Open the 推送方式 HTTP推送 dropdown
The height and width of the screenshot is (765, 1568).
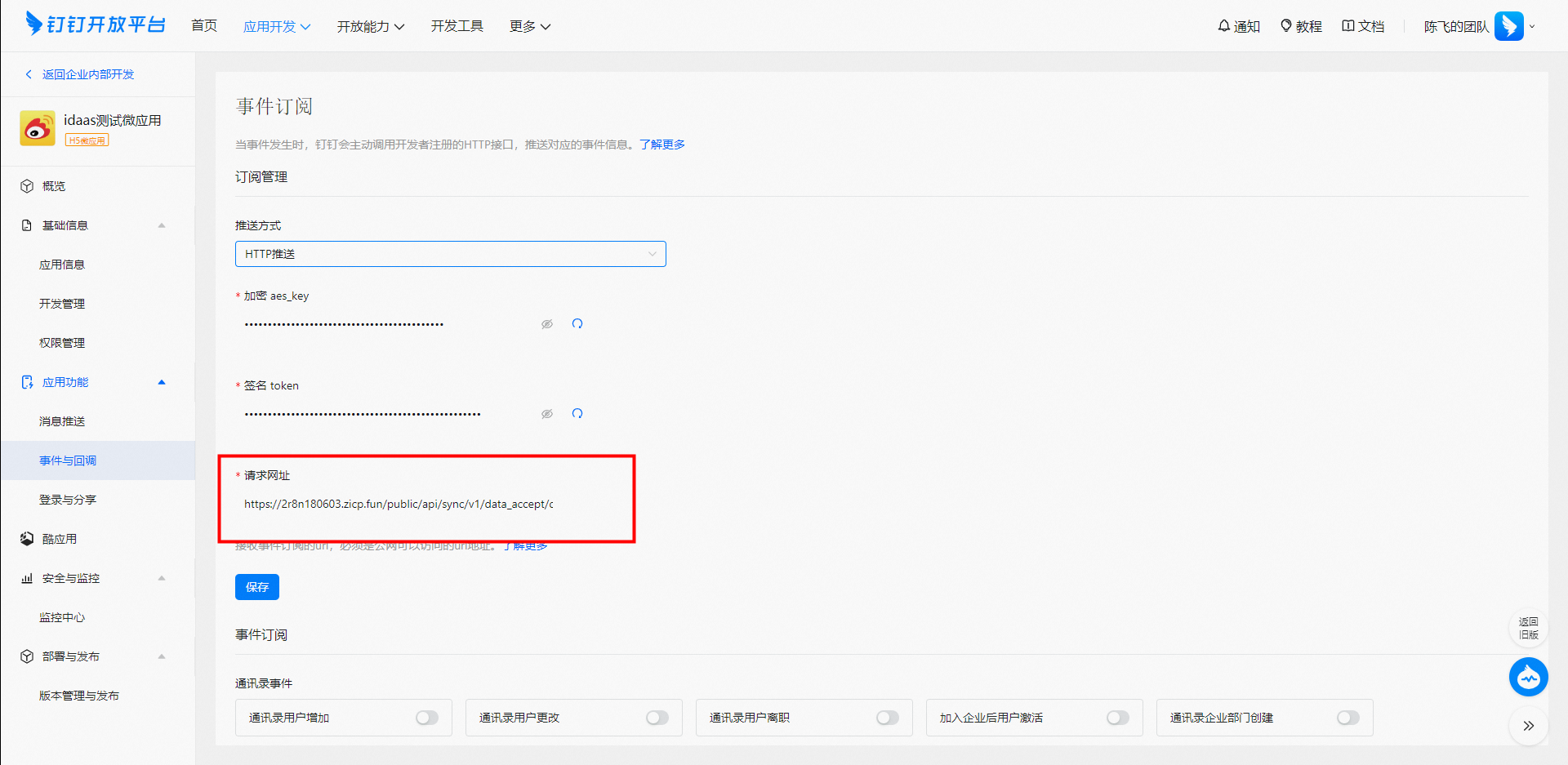point(450,254)
